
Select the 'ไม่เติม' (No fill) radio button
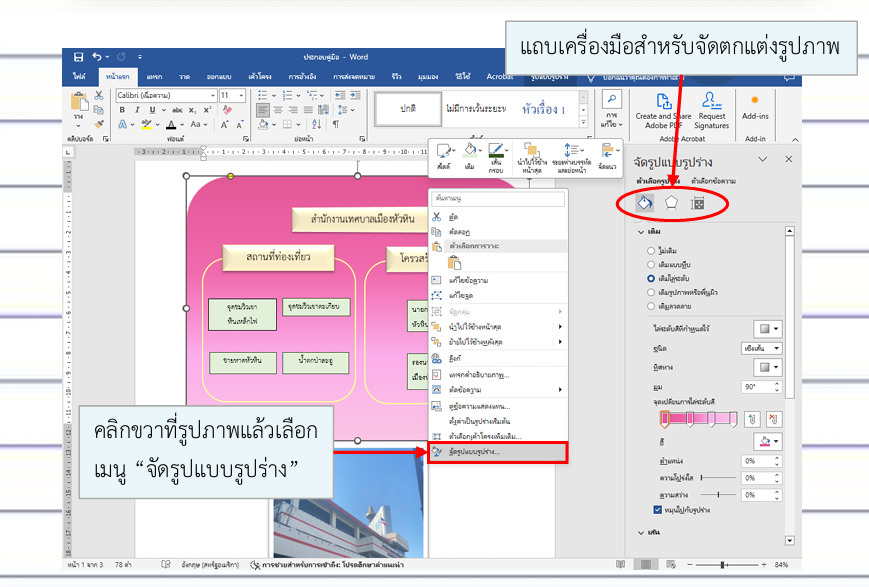[652, 250]
